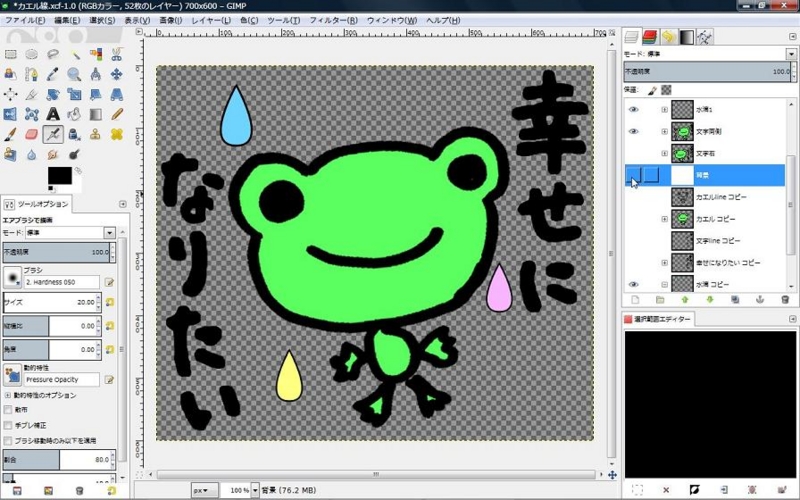Select the Move tool
This screenshot has width=800, height=500.
(x=117, y=74)
